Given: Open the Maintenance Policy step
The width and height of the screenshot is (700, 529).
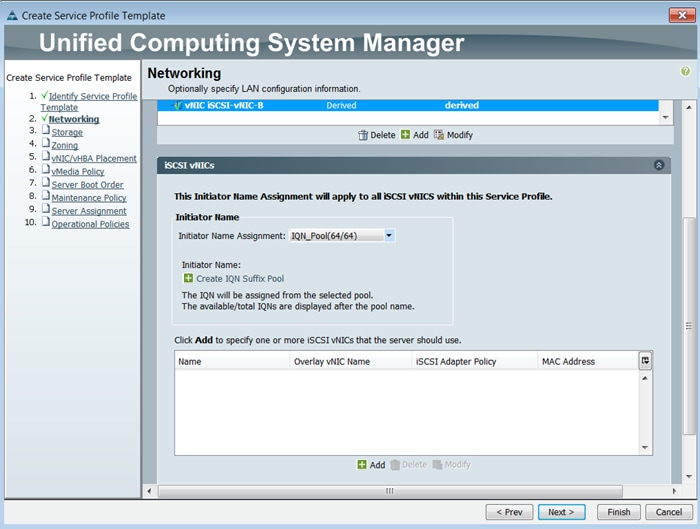Looking at the screenshot, I should (x=89, y=198).
